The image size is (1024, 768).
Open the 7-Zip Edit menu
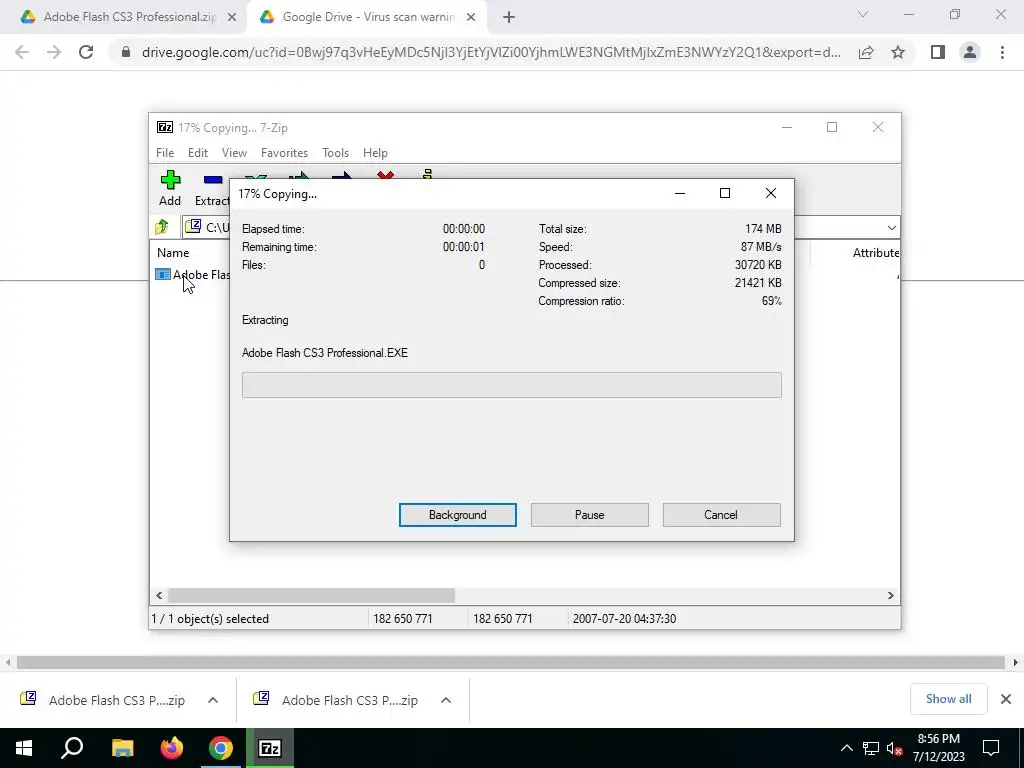click(198, 153)
